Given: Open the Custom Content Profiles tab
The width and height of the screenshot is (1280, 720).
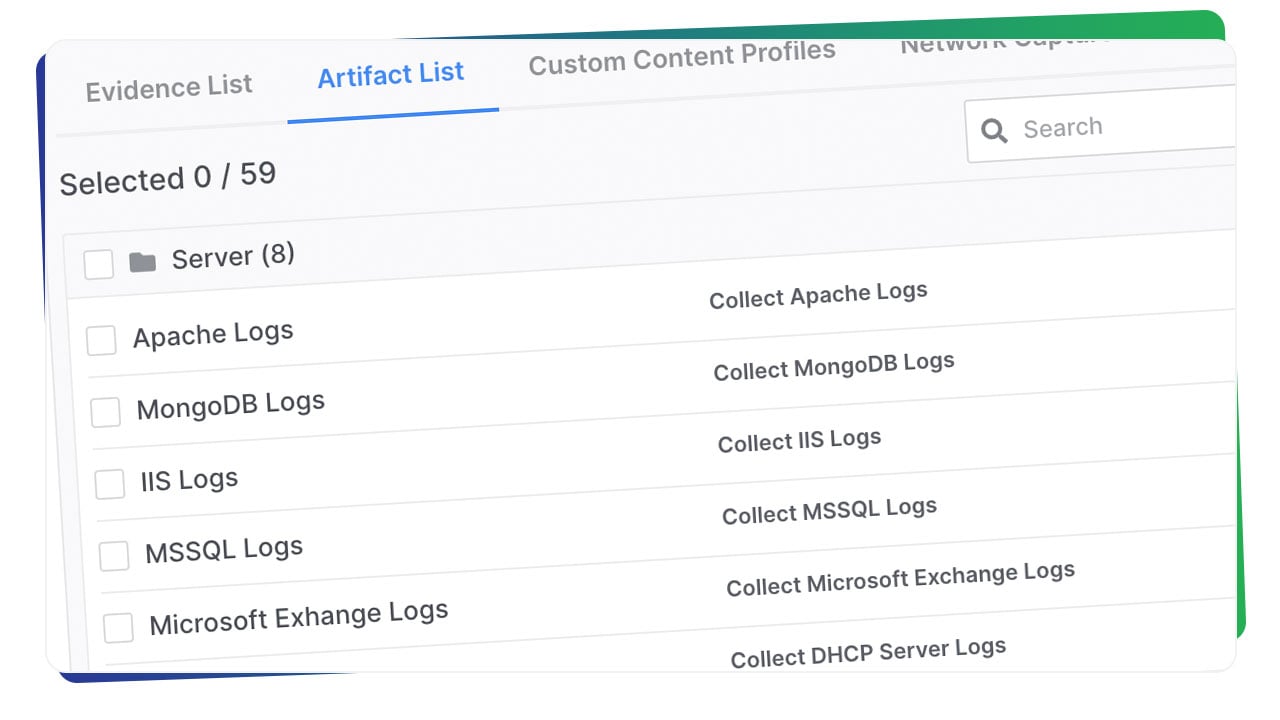Looking at the screenshot, I should pos(682,57).
